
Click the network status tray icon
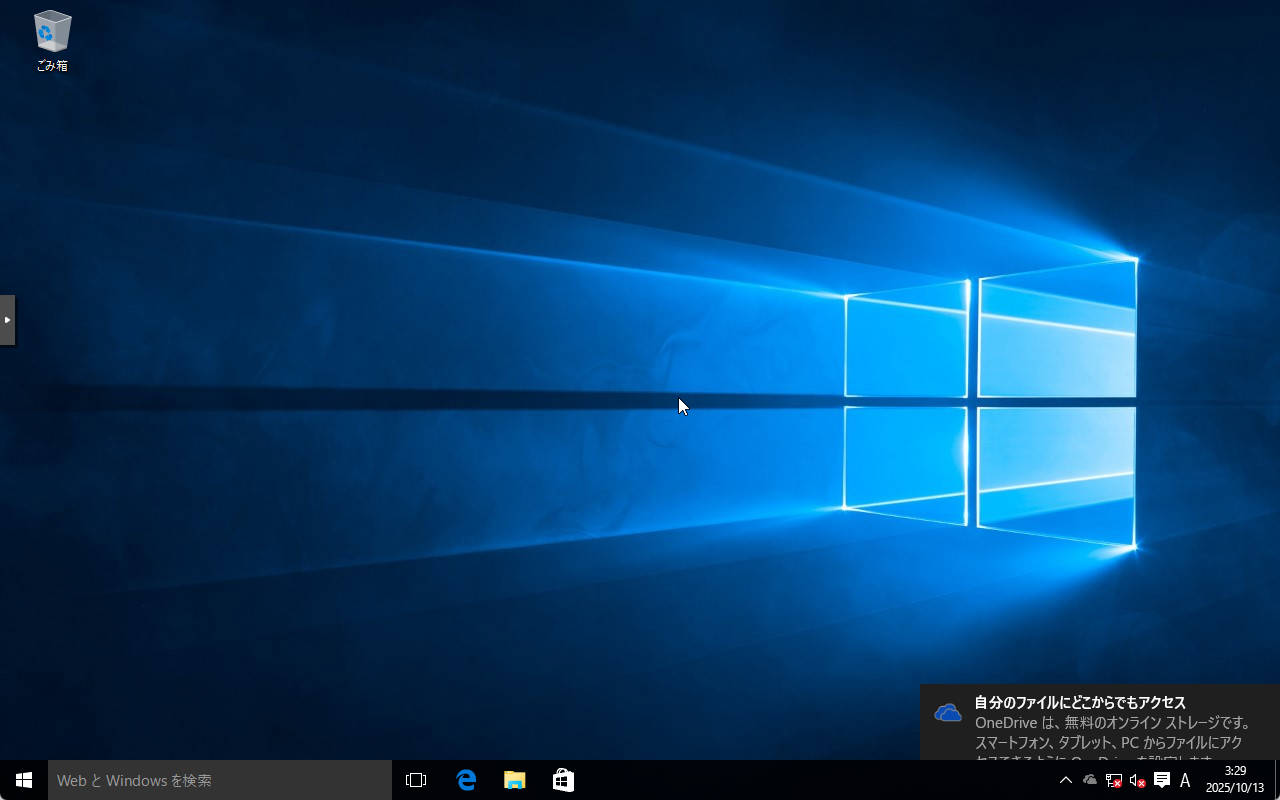tap(1113, 780)
